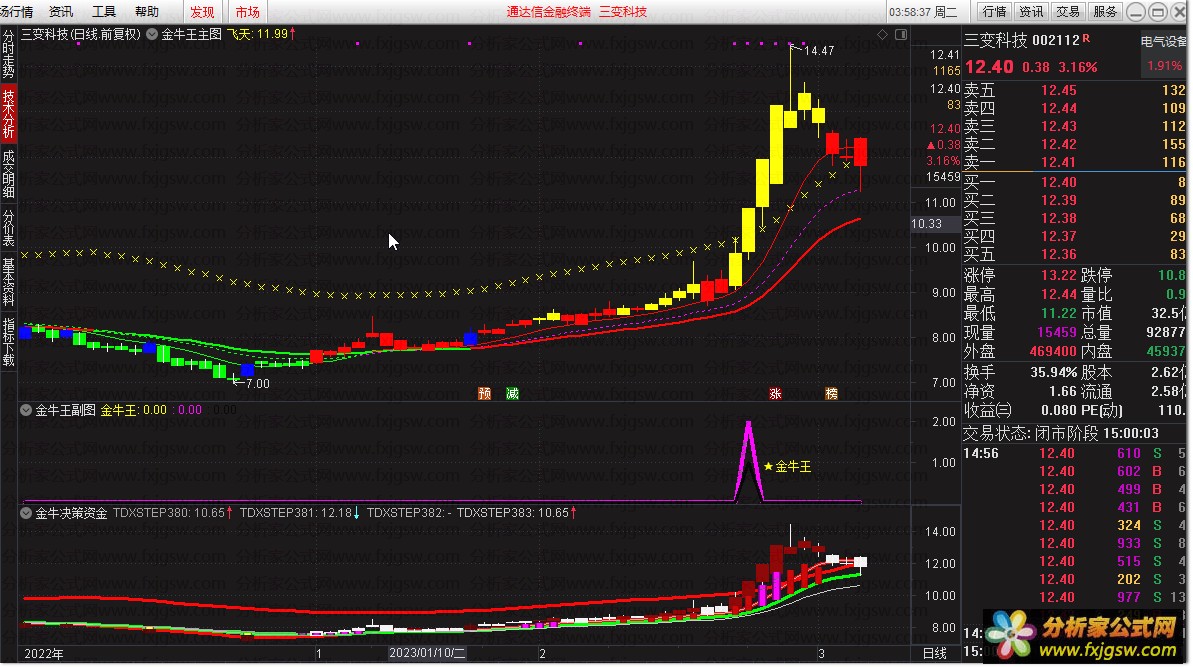Click the 榜 marker icon under the chart
Viewport: 1193px width, 667px height.
[832, 393]
